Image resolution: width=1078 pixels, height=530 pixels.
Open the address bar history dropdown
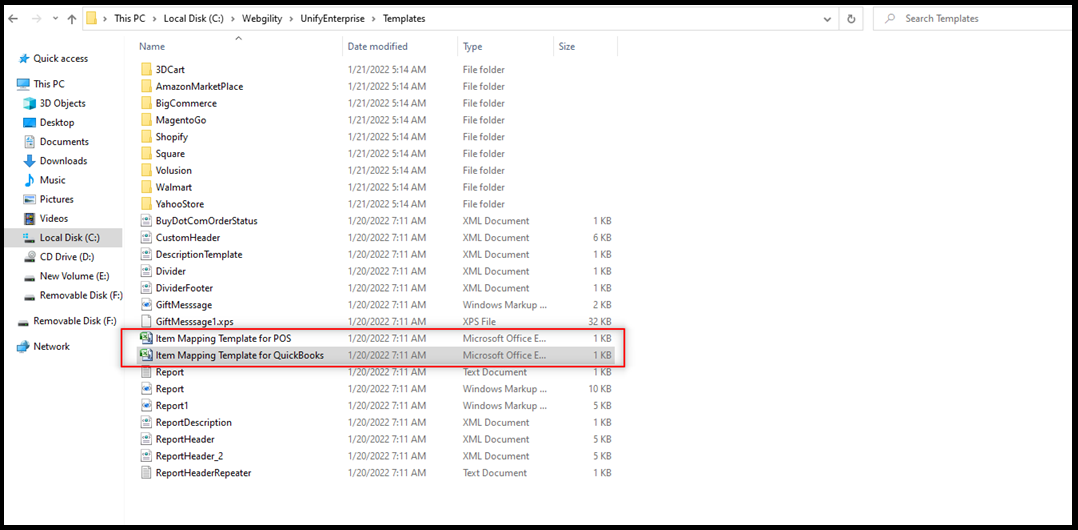[x=828, y=18]
